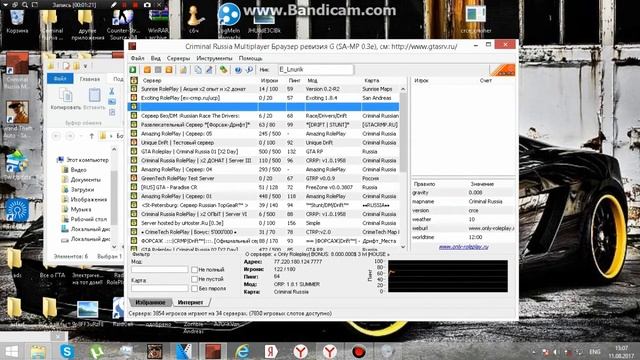Enable the Не полный filter checkbox
The image size is (640, 360).
click(x=194, y=270)
